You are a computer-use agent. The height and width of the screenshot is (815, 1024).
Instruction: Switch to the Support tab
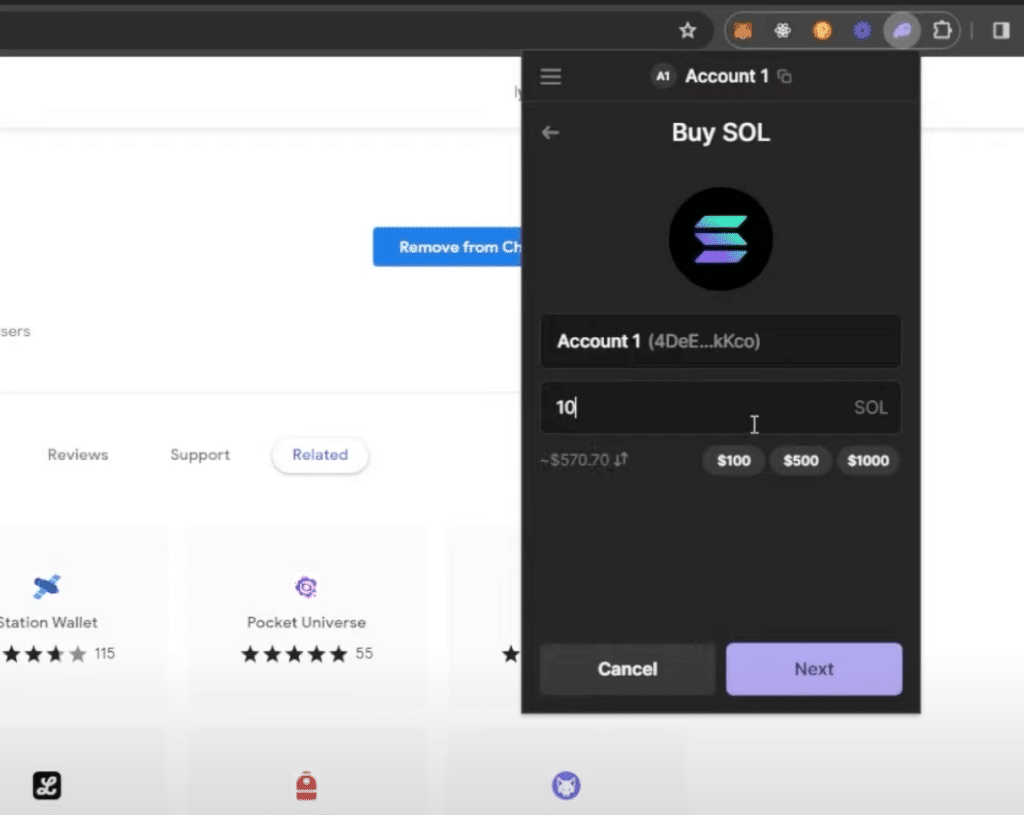coord(200,455)
